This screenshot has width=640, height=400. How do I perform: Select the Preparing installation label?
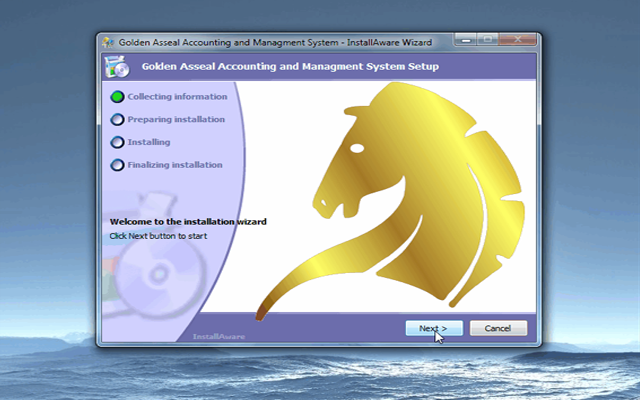coord(176,120)
